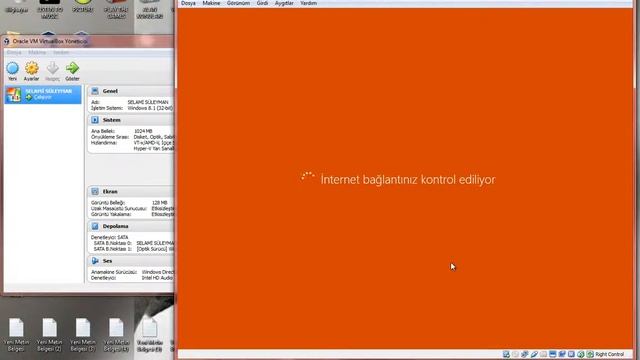Image resolution: width=640 pixels, height=360 pixels.
Task: Click the Denetleyici: SATA storage line
Action: [x=109, y=237]
